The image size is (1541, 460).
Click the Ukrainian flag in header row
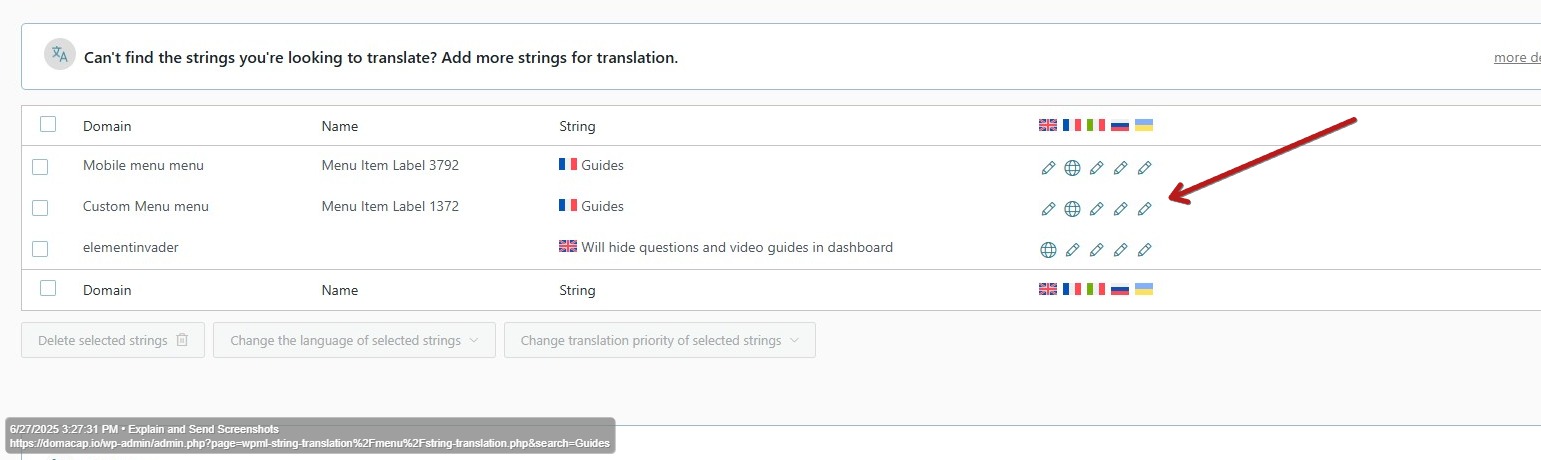(x=1144, y=125)
